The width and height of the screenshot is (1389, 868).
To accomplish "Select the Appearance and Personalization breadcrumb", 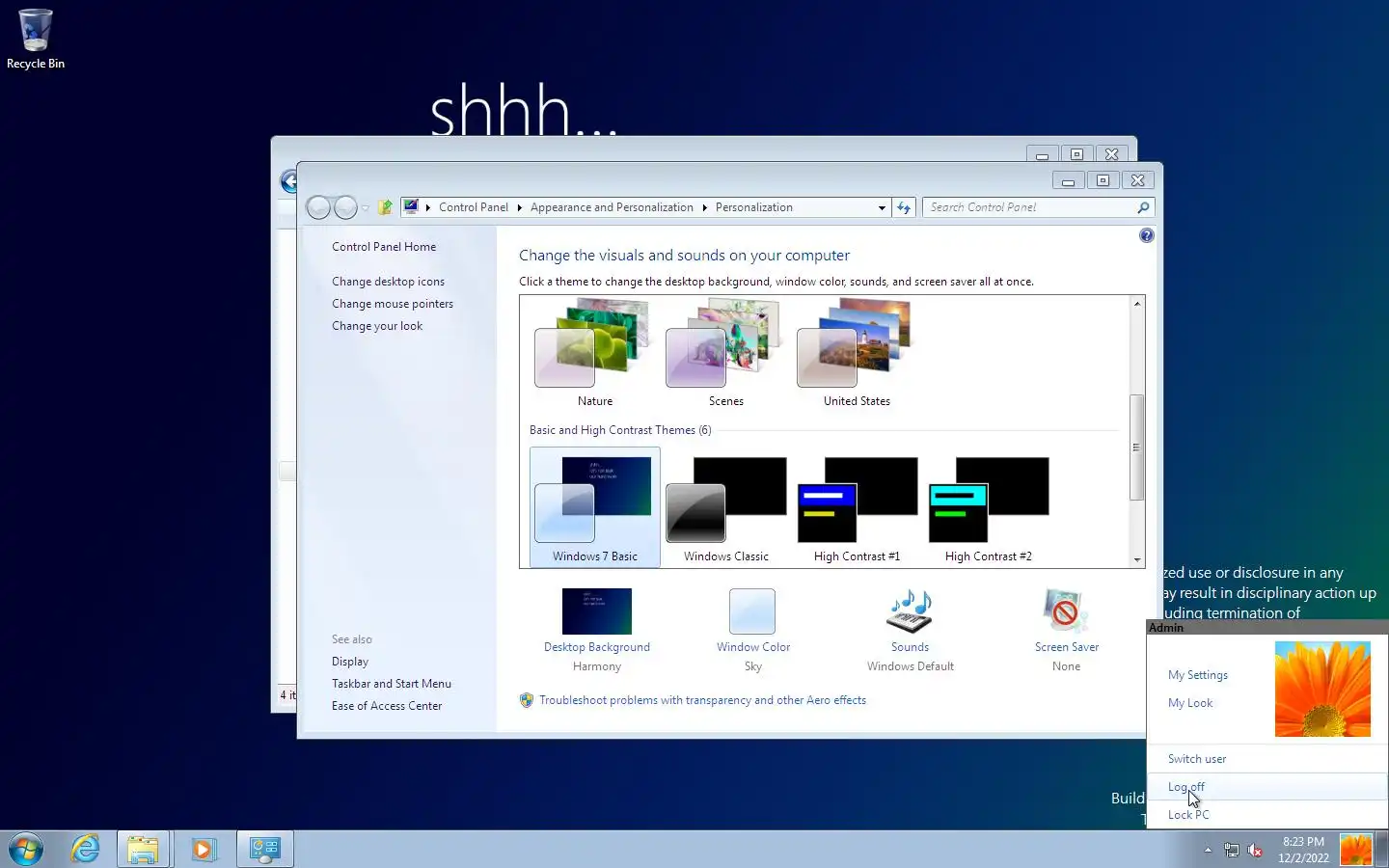I will (612, 207).
